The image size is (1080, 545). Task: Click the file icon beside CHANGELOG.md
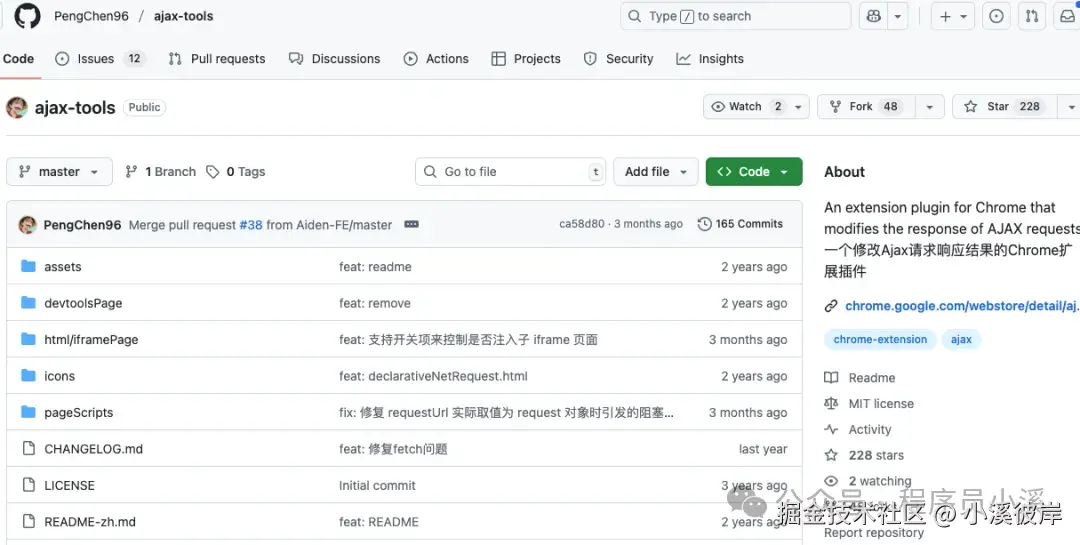28,449
